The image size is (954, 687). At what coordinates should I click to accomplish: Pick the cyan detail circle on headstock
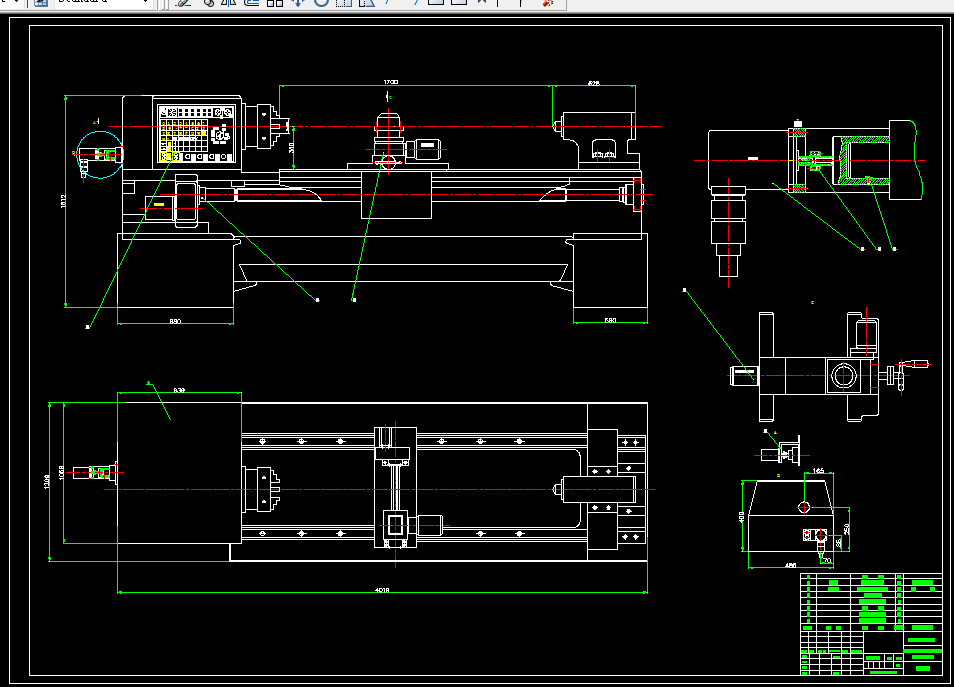point(100,155)
